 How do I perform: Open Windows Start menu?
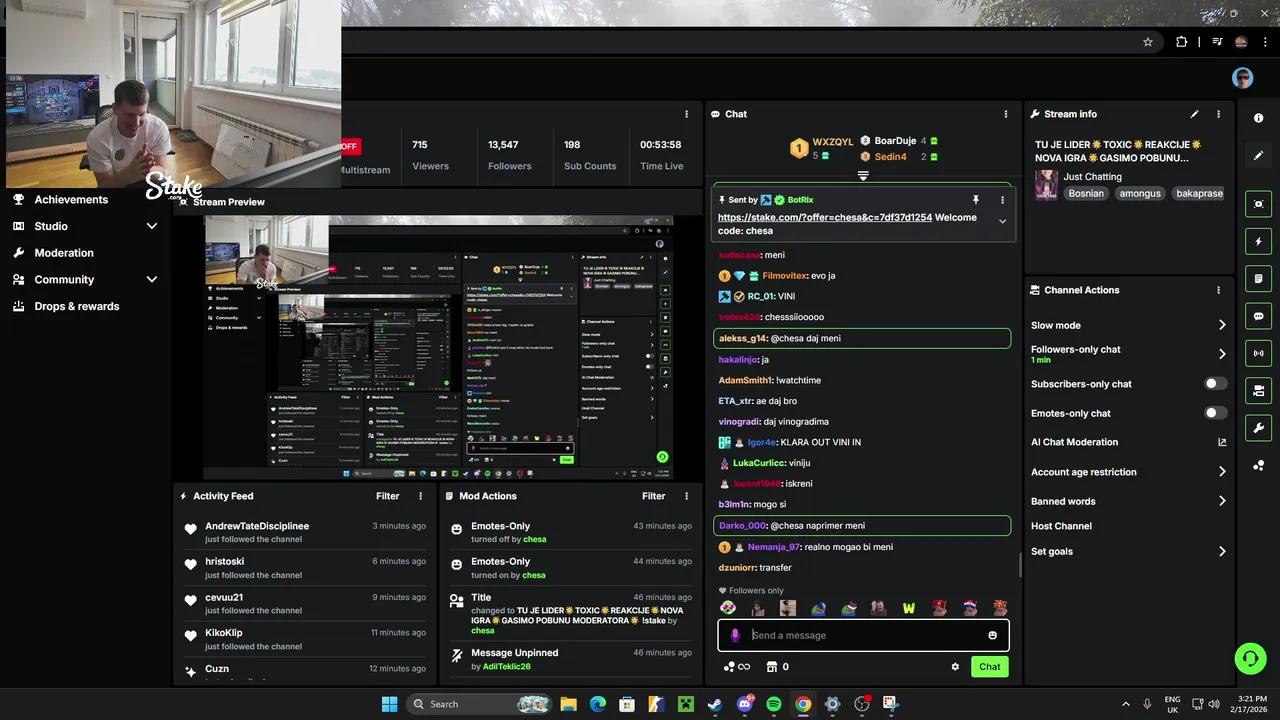tap(389, 704)
